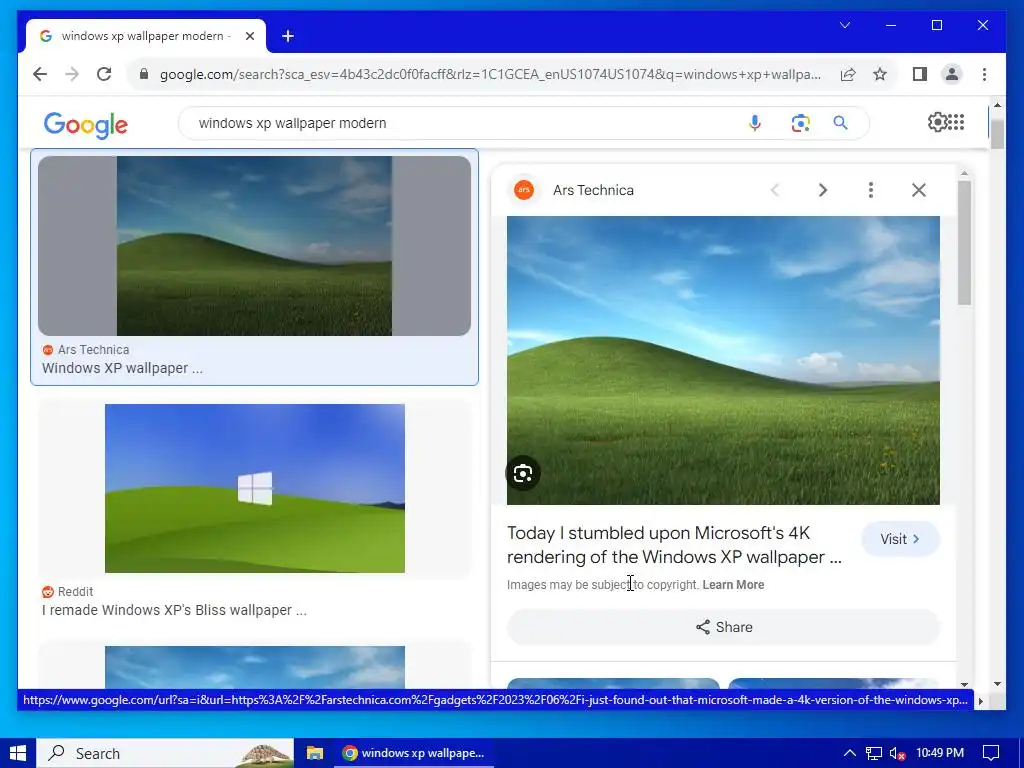1024x768 pixels.
Task: Click the Ars Technica round logo in preview
Action: (x=524, y=190)
